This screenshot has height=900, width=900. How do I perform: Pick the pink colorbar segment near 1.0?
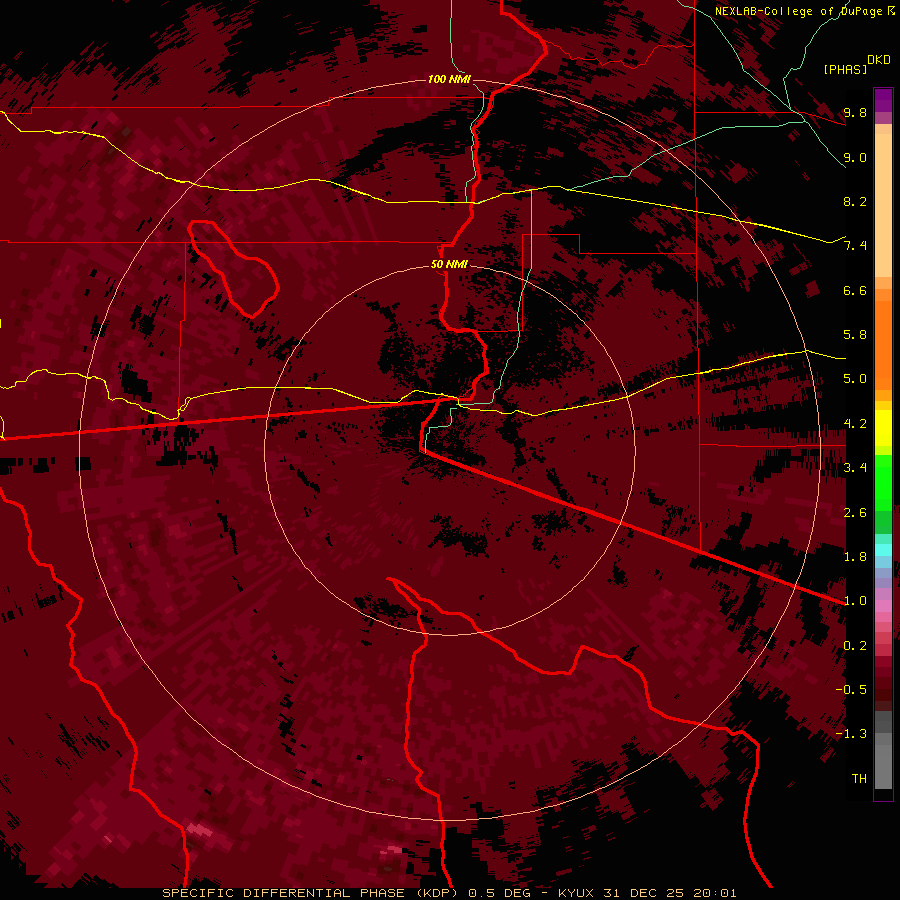coord(883,606)
